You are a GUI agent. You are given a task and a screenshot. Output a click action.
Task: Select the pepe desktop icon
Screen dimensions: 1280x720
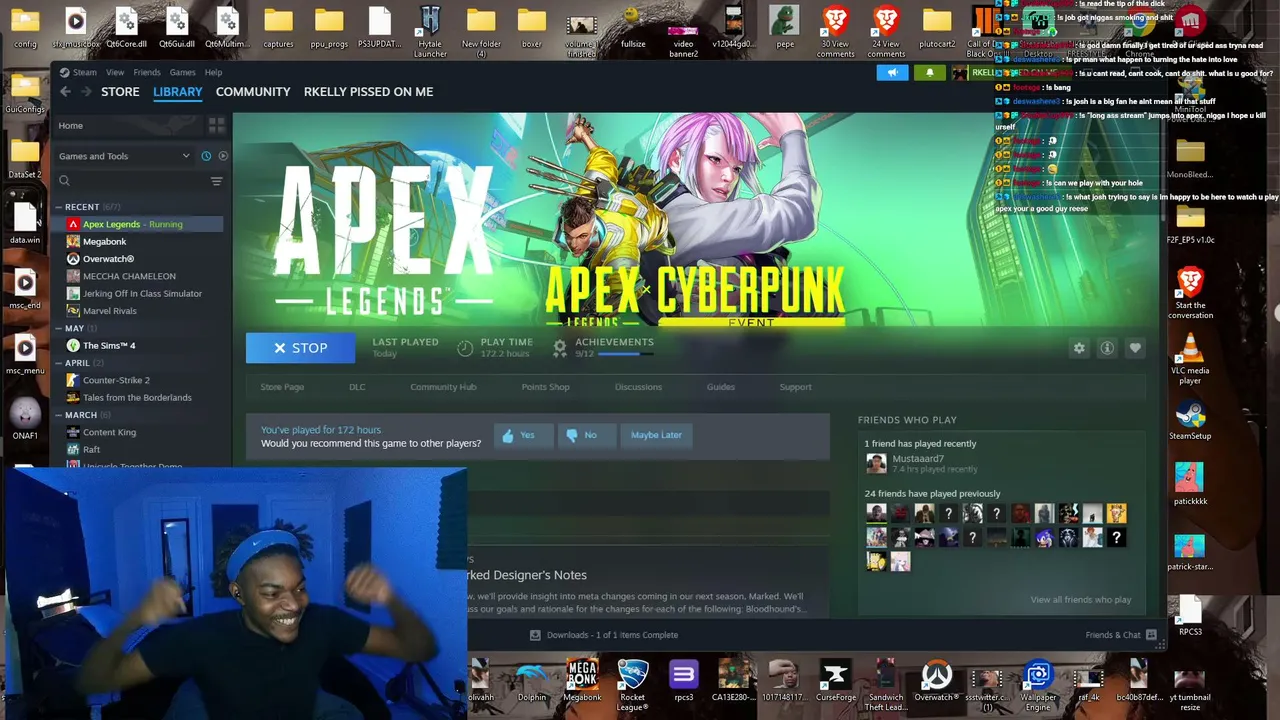[785, 27]
